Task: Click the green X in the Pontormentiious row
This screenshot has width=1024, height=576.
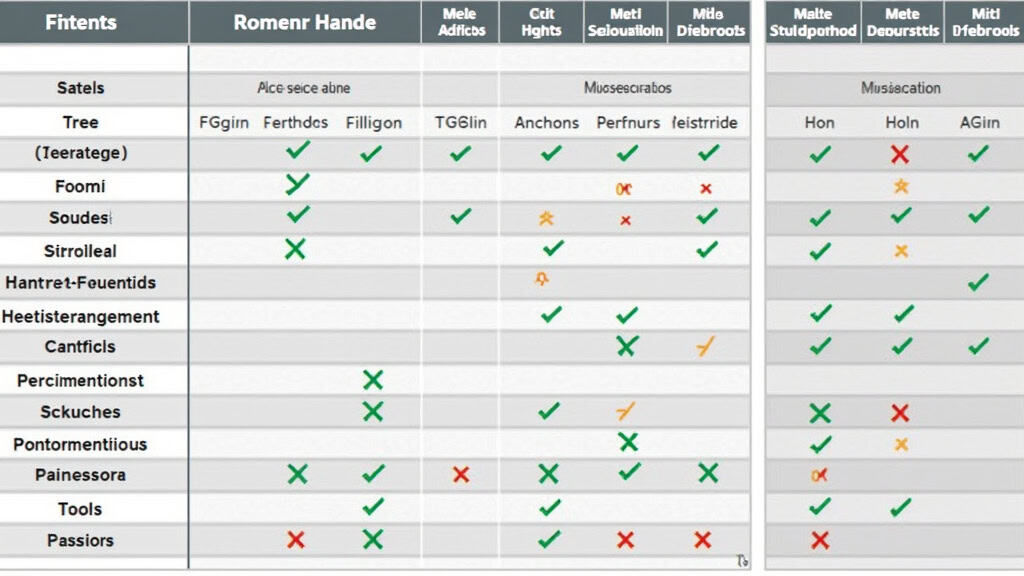Action: coord(628,442)
